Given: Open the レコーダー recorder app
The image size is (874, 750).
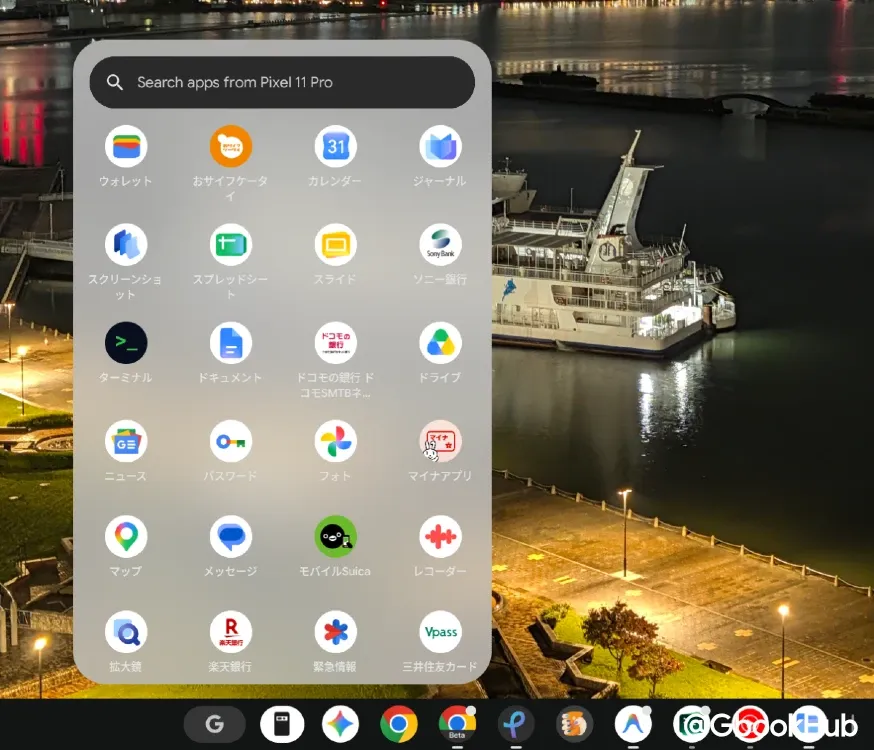Looking at the screenshot, I should pyautogui.click(x=440, y=537).
